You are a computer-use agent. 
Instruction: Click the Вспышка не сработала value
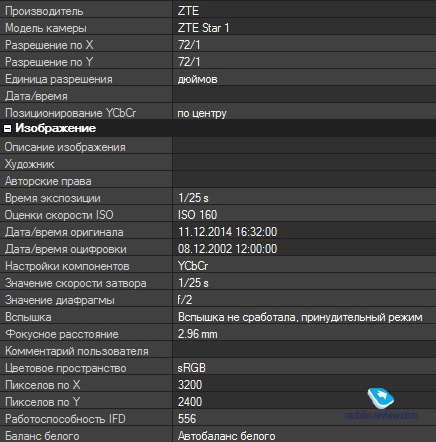point(300,317)
